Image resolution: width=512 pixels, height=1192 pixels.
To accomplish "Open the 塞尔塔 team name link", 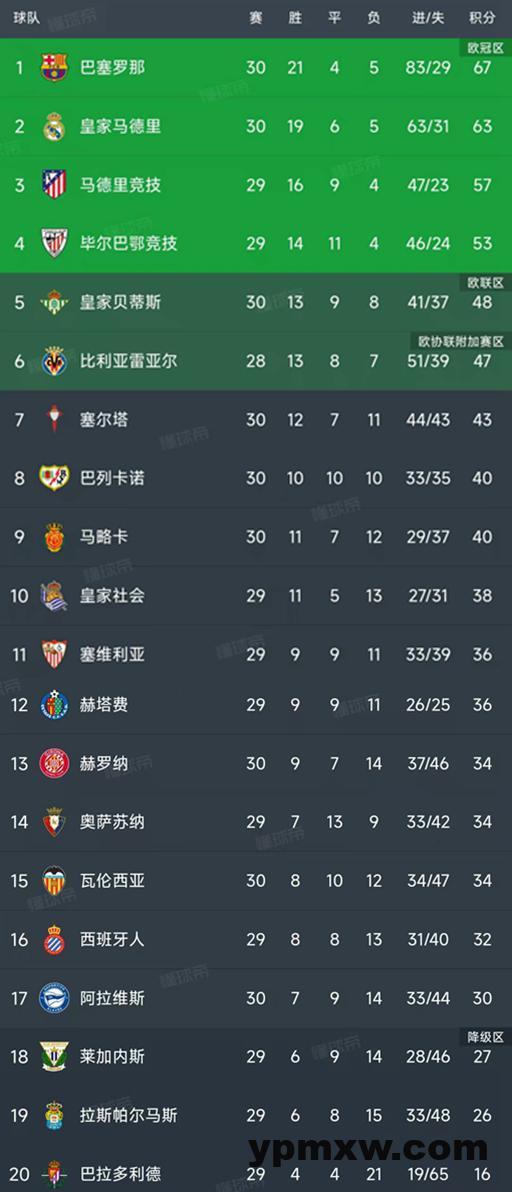I will (104, 420).
